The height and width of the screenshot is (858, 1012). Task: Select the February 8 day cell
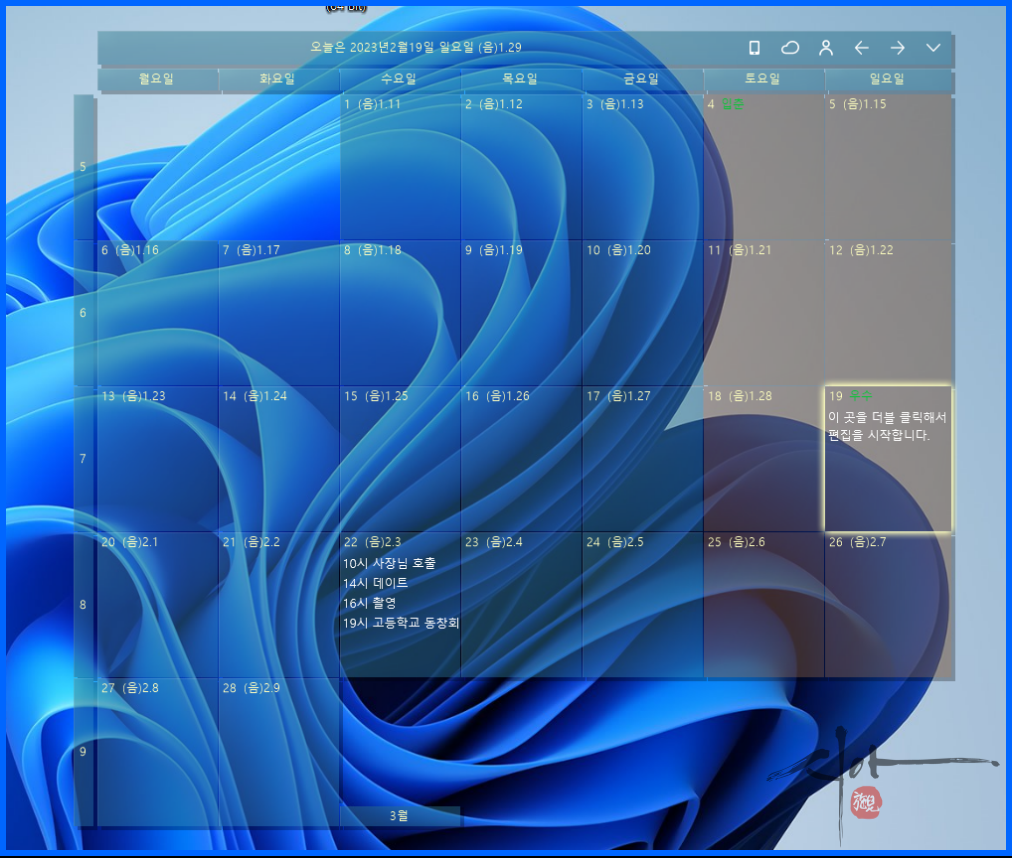click(x=400, y=313)
